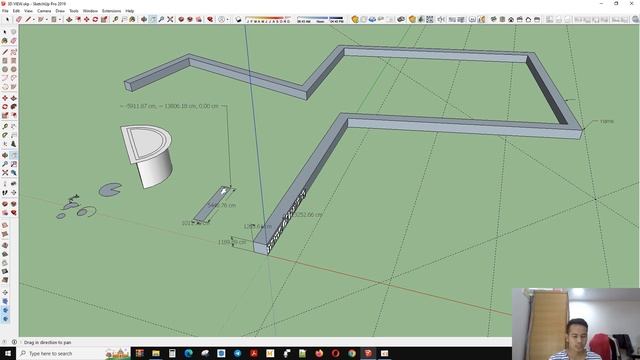Toggle the Pan tool in left tool set

click(13, 155)
